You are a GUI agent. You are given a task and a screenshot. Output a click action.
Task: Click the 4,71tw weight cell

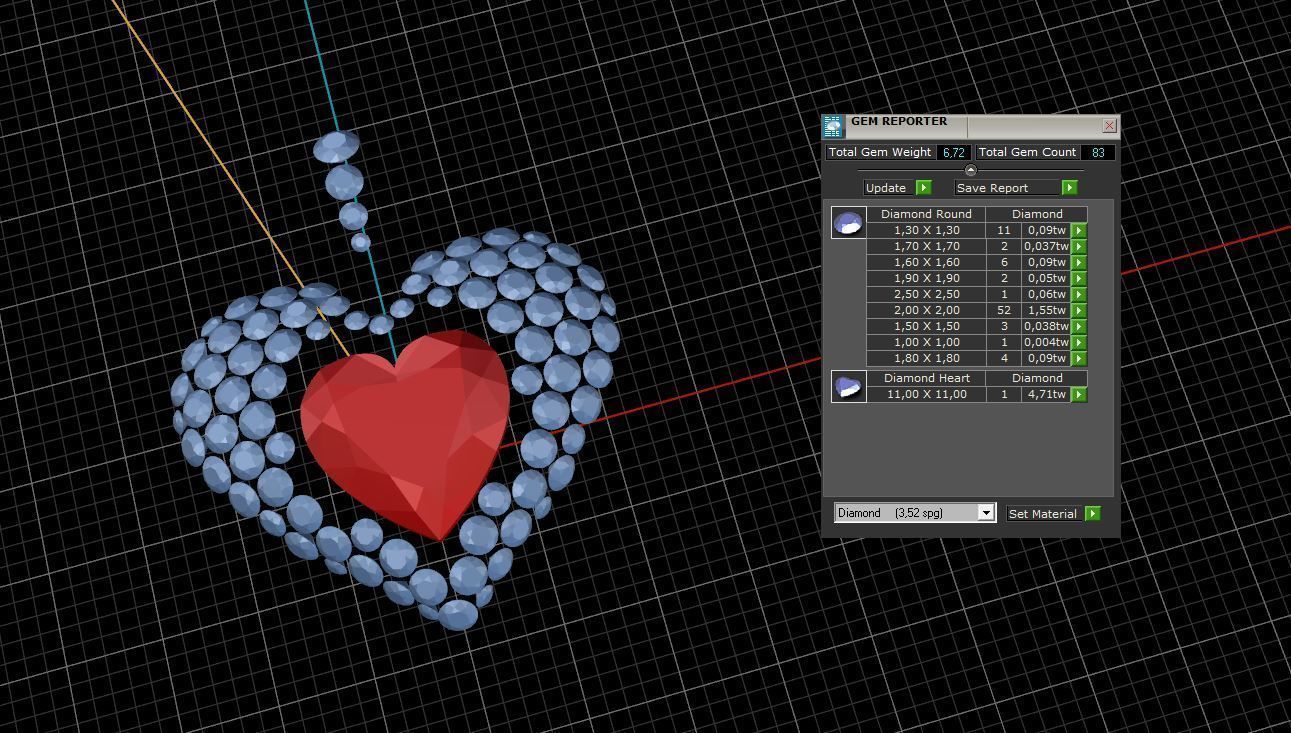pyautogui.click(x=1046, y=394)
